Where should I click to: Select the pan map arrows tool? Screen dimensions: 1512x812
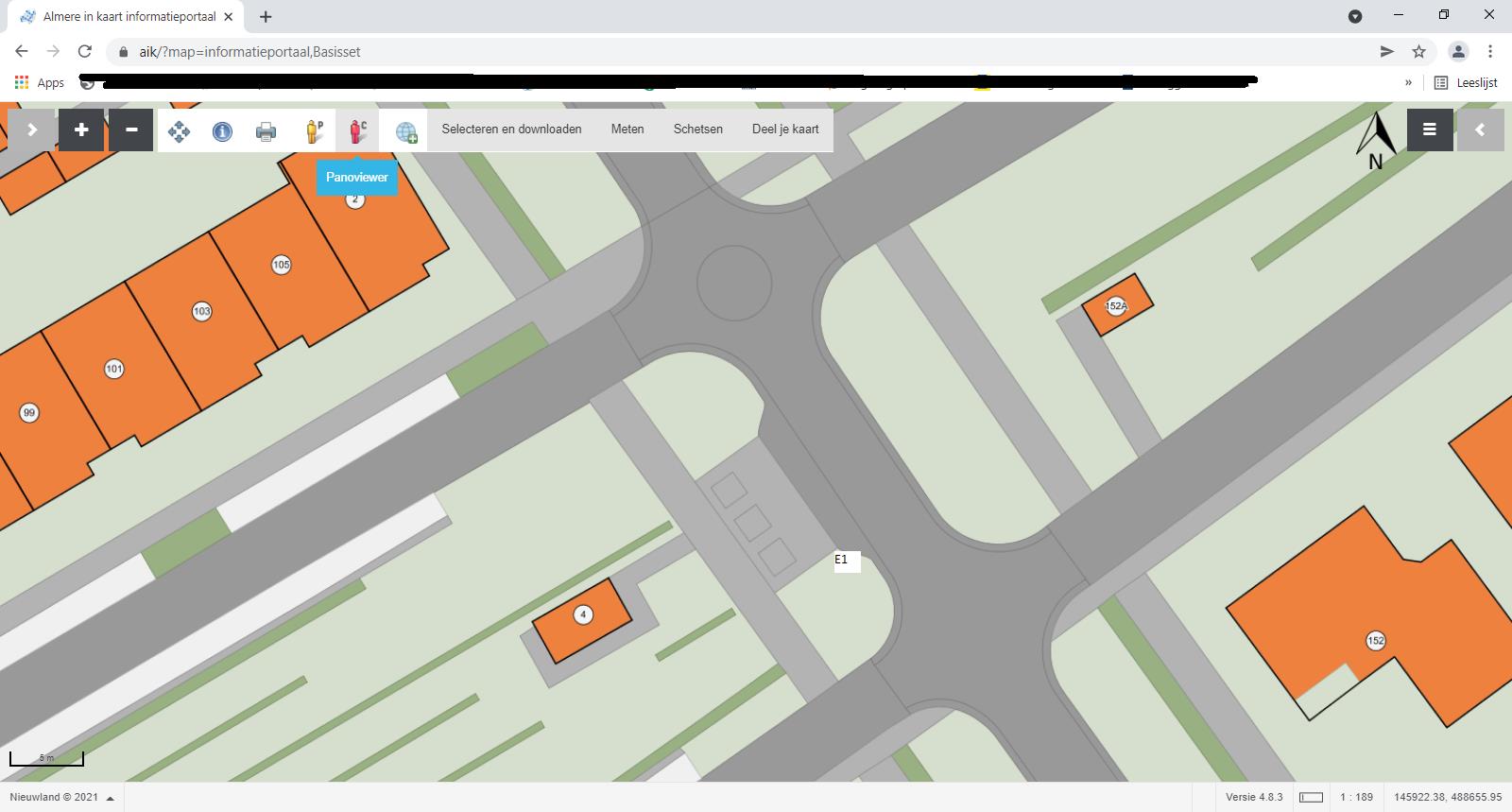coord(179,131)
